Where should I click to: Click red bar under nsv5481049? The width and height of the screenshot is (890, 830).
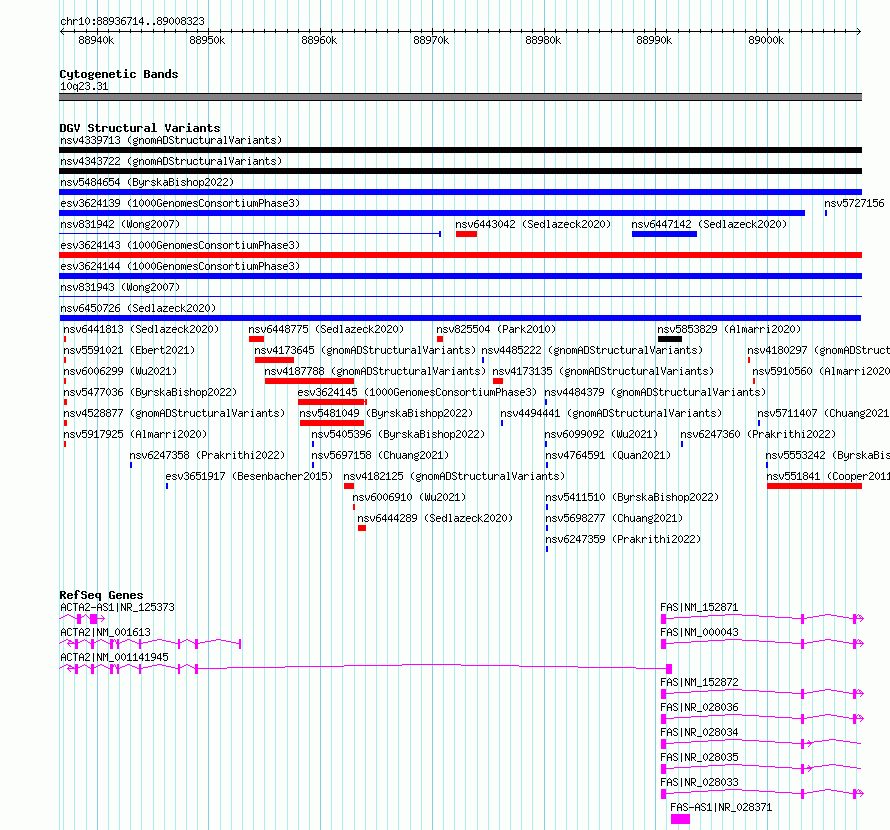click(331, 423)
